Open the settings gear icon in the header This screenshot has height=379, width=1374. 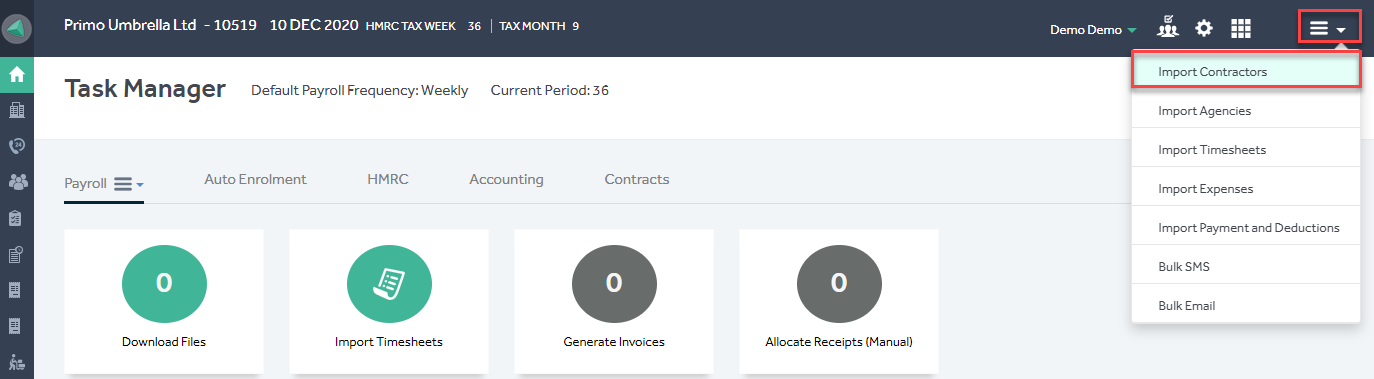pyautogui.click(x=1204, y=29)
